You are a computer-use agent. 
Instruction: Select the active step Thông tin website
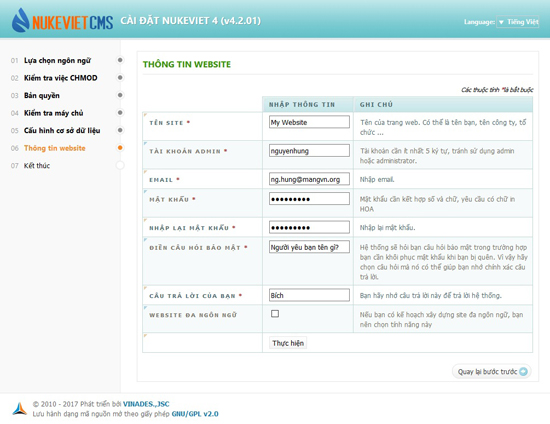(x=55, y=148)
